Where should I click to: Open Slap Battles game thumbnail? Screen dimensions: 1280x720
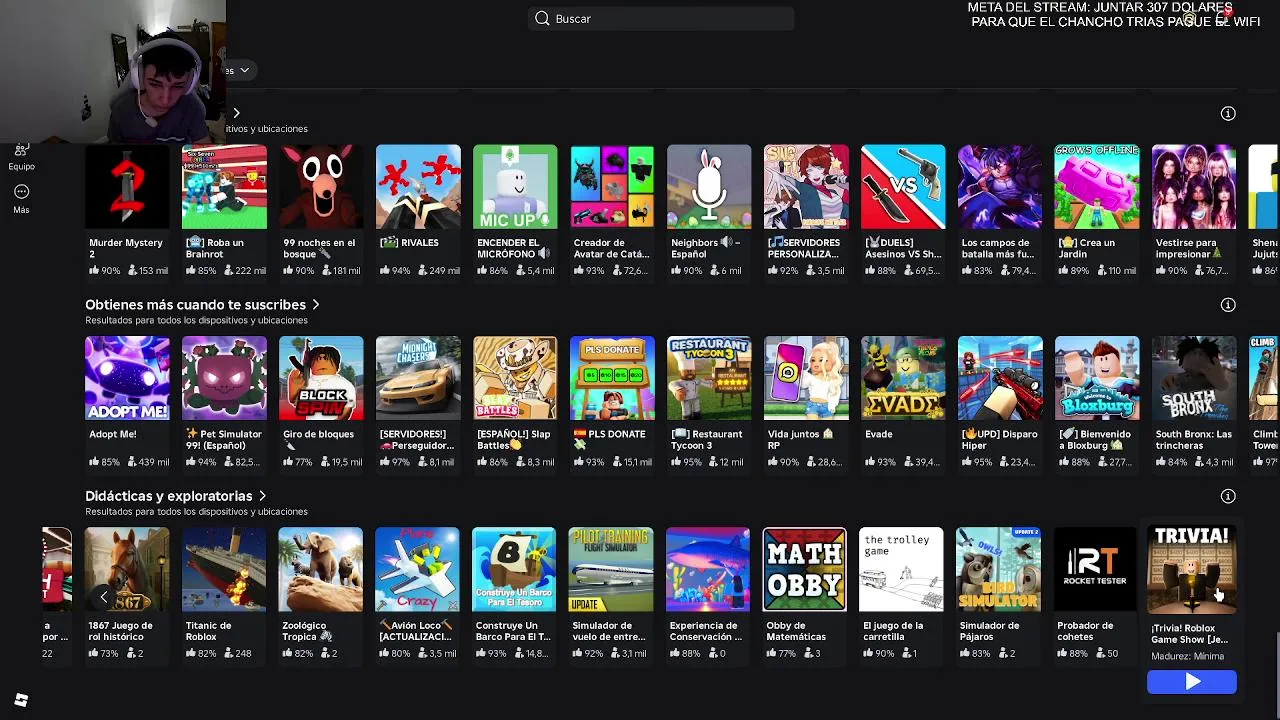tap(515, 378)
